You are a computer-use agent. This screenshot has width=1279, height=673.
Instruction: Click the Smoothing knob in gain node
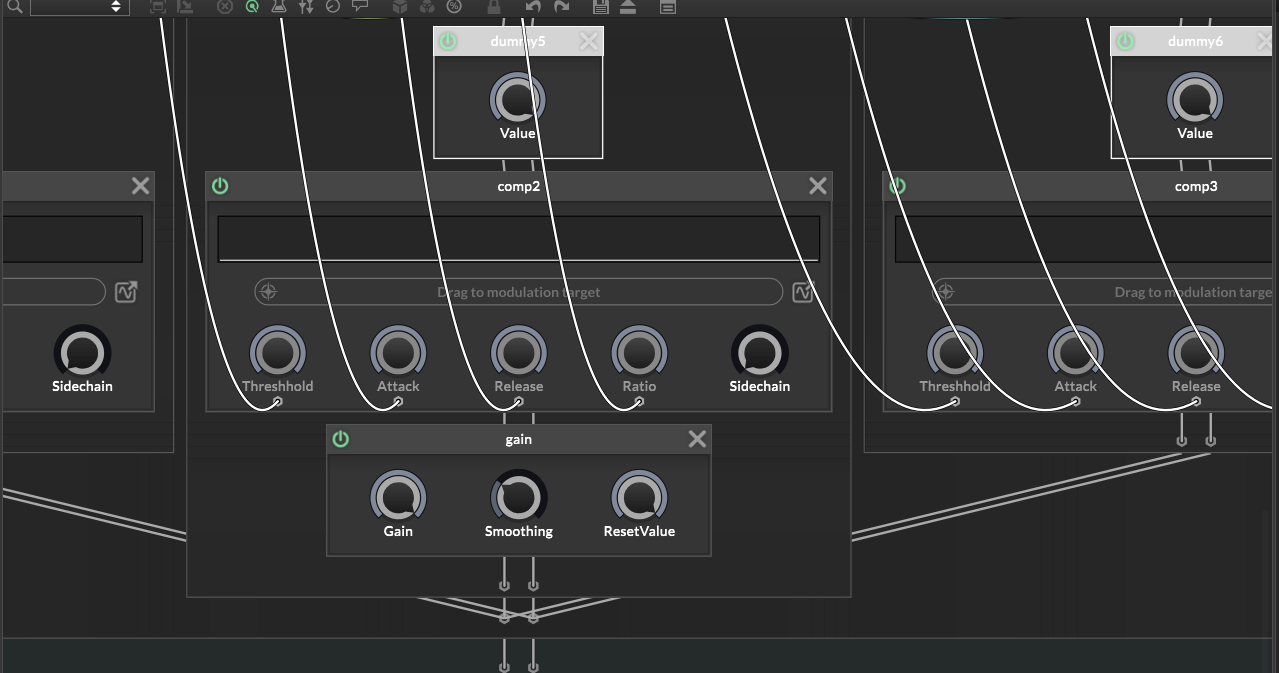(518, 497)
